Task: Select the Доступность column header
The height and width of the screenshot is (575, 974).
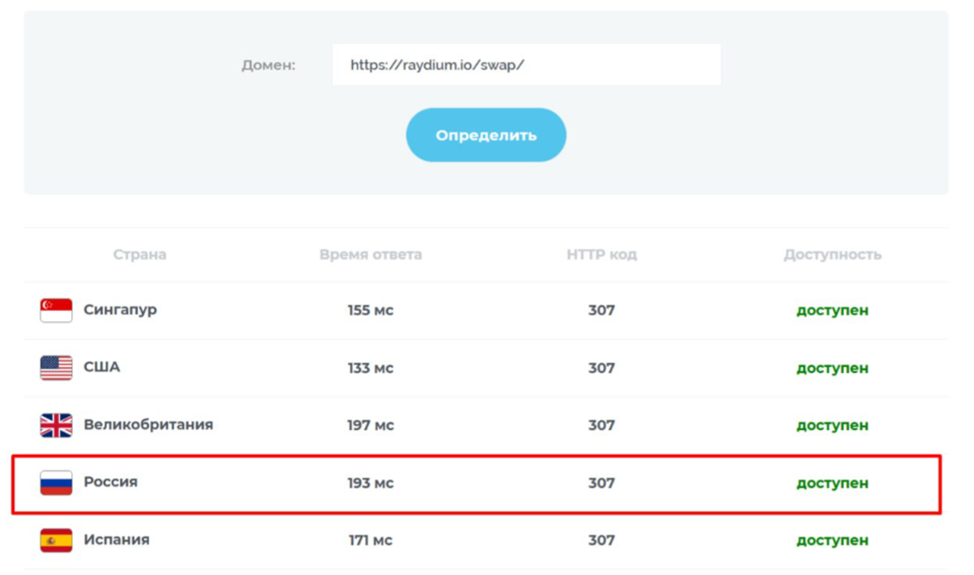Action: coord(832,255)
